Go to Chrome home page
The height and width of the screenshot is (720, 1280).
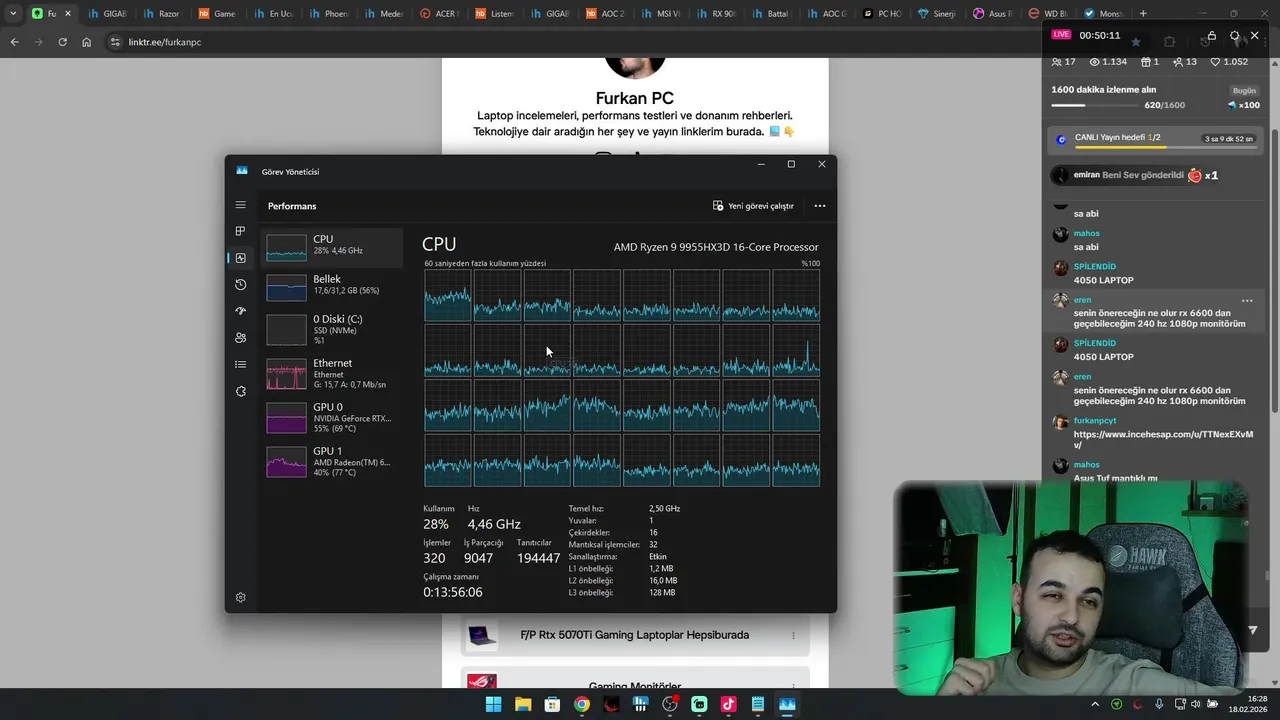87,42
